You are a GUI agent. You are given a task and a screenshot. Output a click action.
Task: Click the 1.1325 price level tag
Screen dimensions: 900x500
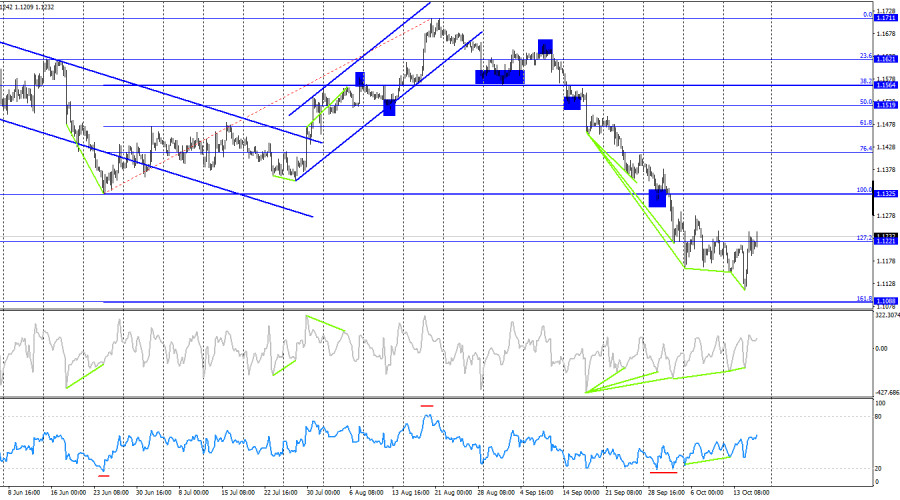point(886,194)
